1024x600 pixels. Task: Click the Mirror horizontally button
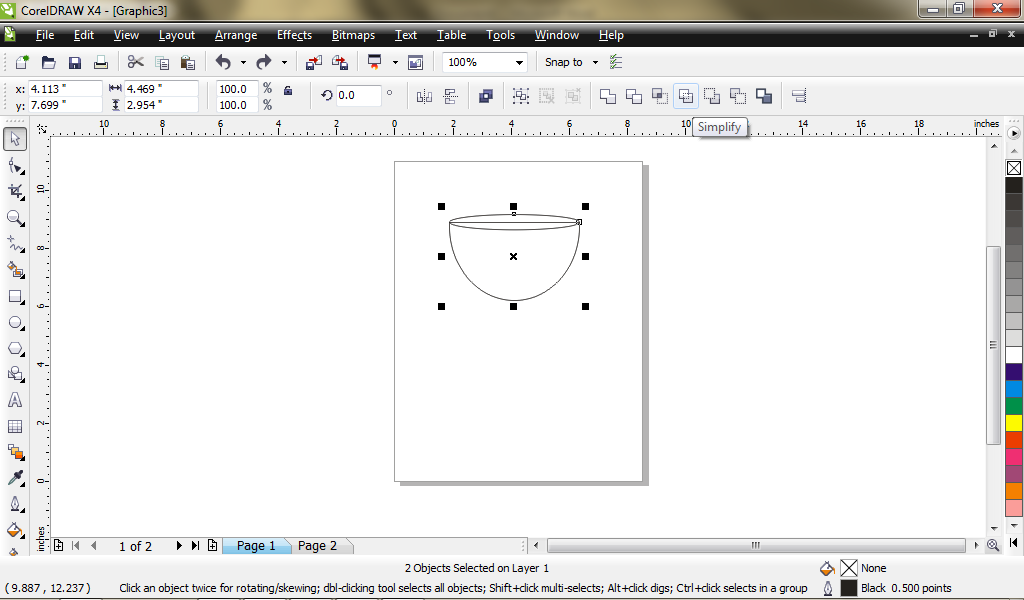424,96
